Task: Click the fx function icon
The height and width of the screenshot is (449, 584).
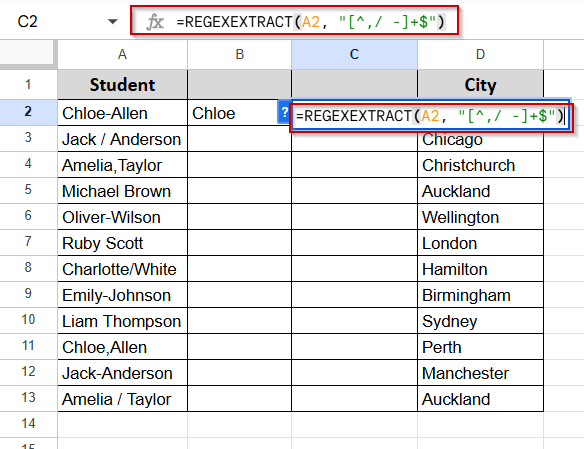Action: point(155,22)
